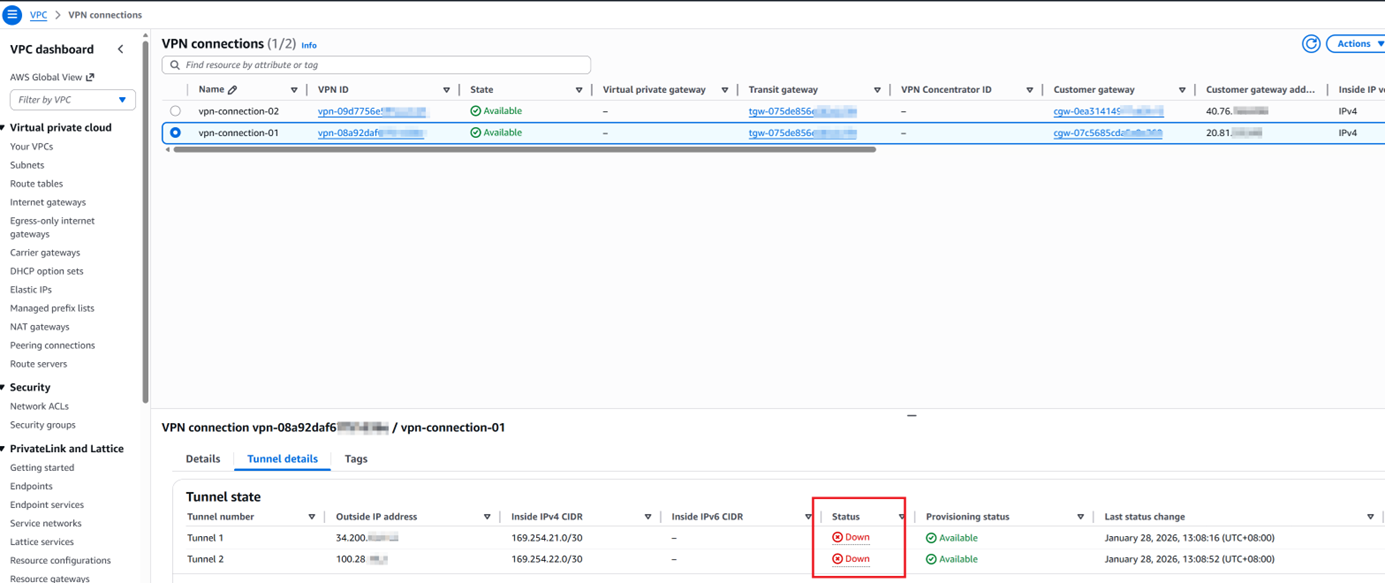Click the horizontal scrollbar under connections table
Screen dimensions: 1385x583
(524, 149)
